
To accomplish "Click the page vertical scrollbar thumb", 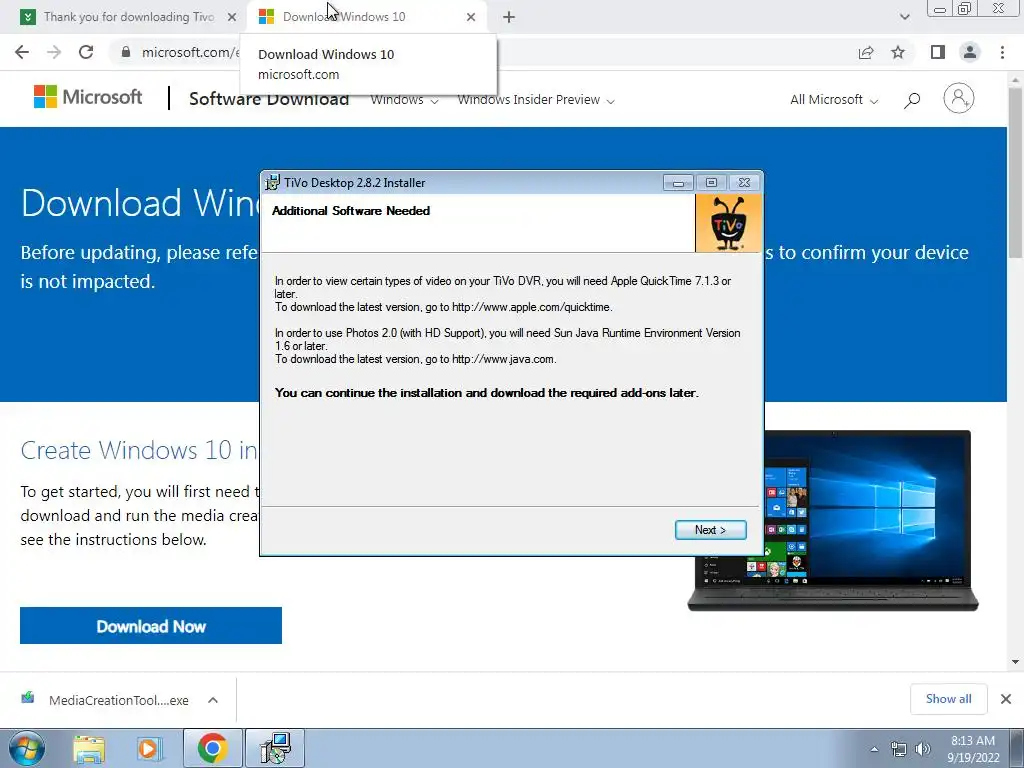I will click(1016, 173).
